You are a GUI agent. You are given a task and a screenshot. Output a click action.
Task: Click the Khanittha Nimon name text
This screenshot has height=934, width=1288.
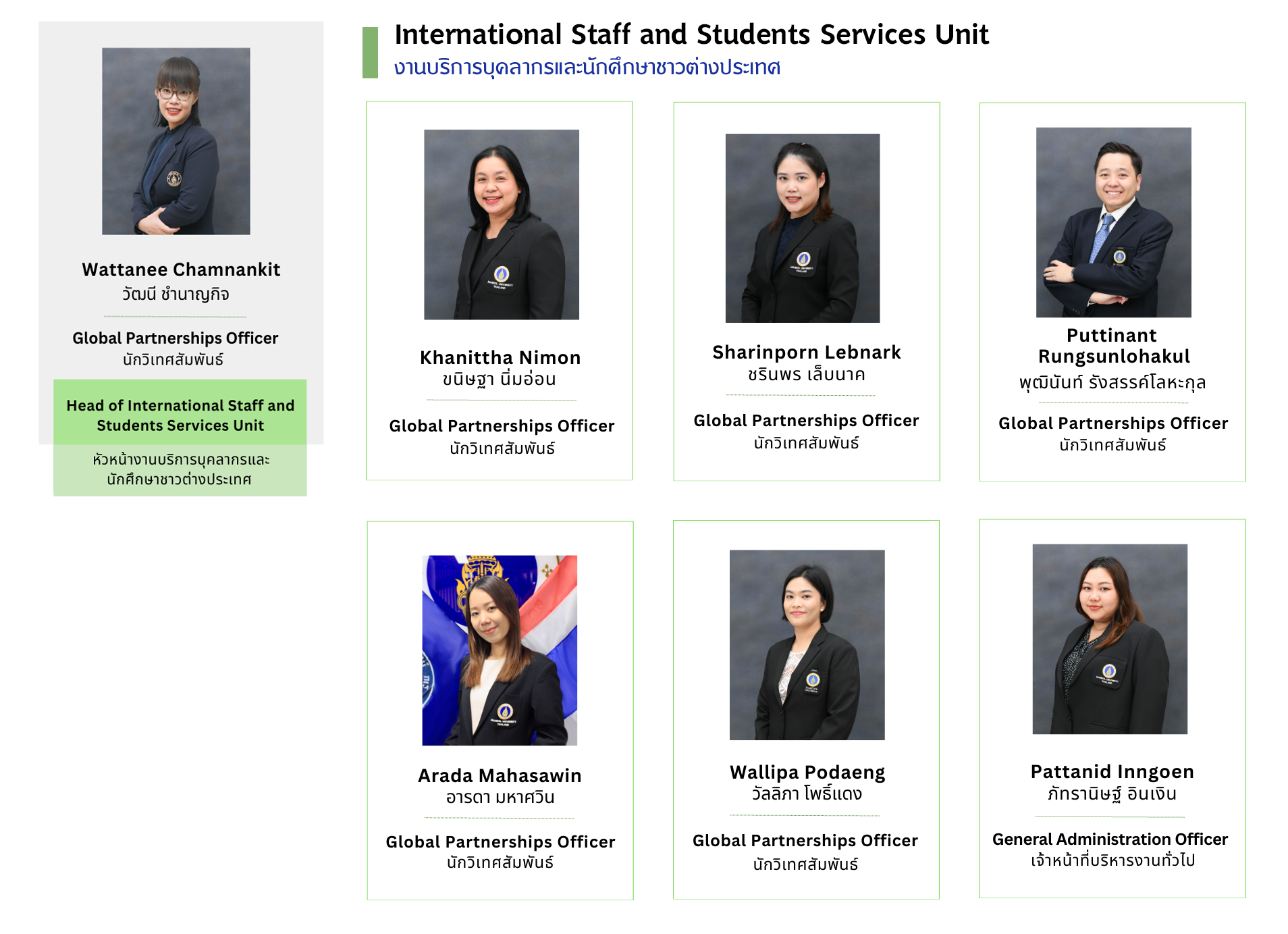[500, 357]
